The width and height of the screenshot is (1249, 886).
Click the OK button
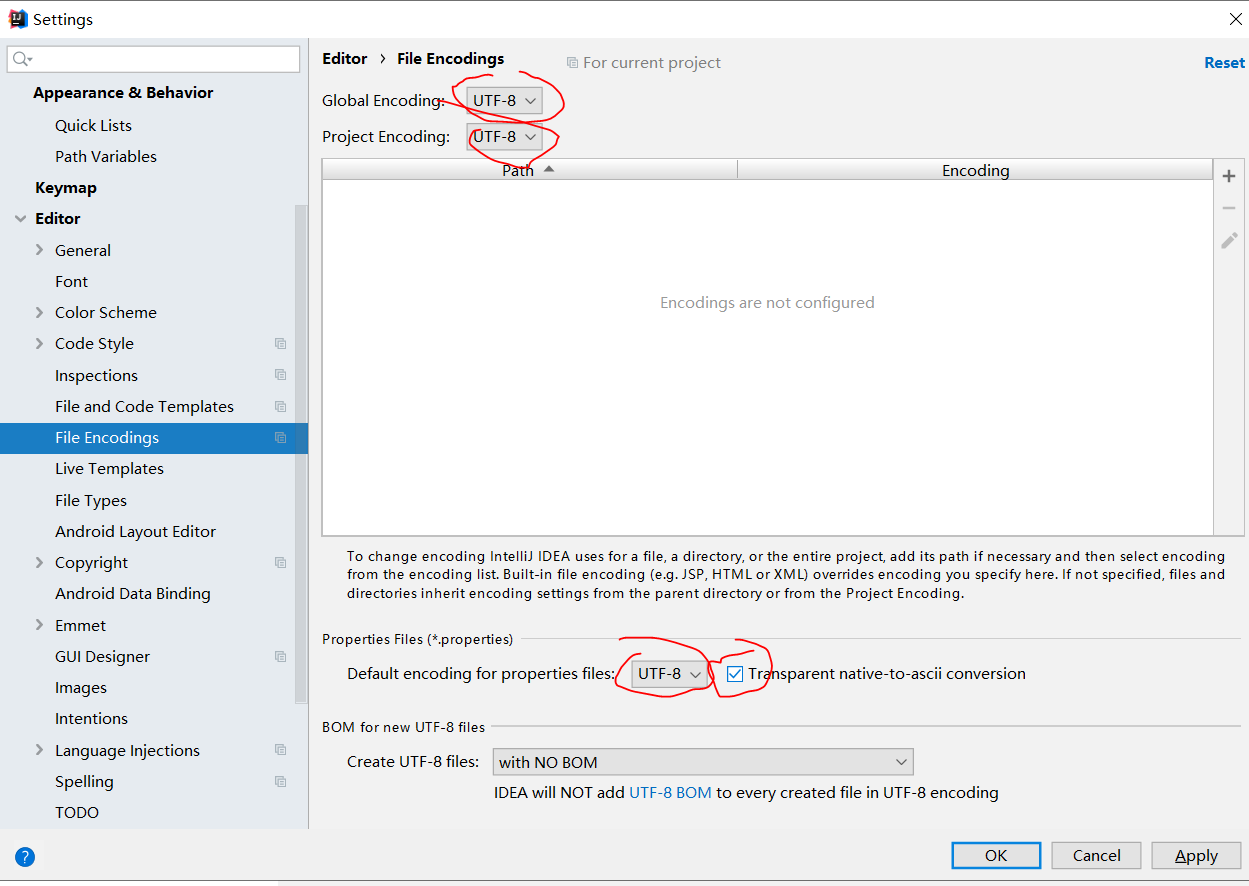(996, 855)
